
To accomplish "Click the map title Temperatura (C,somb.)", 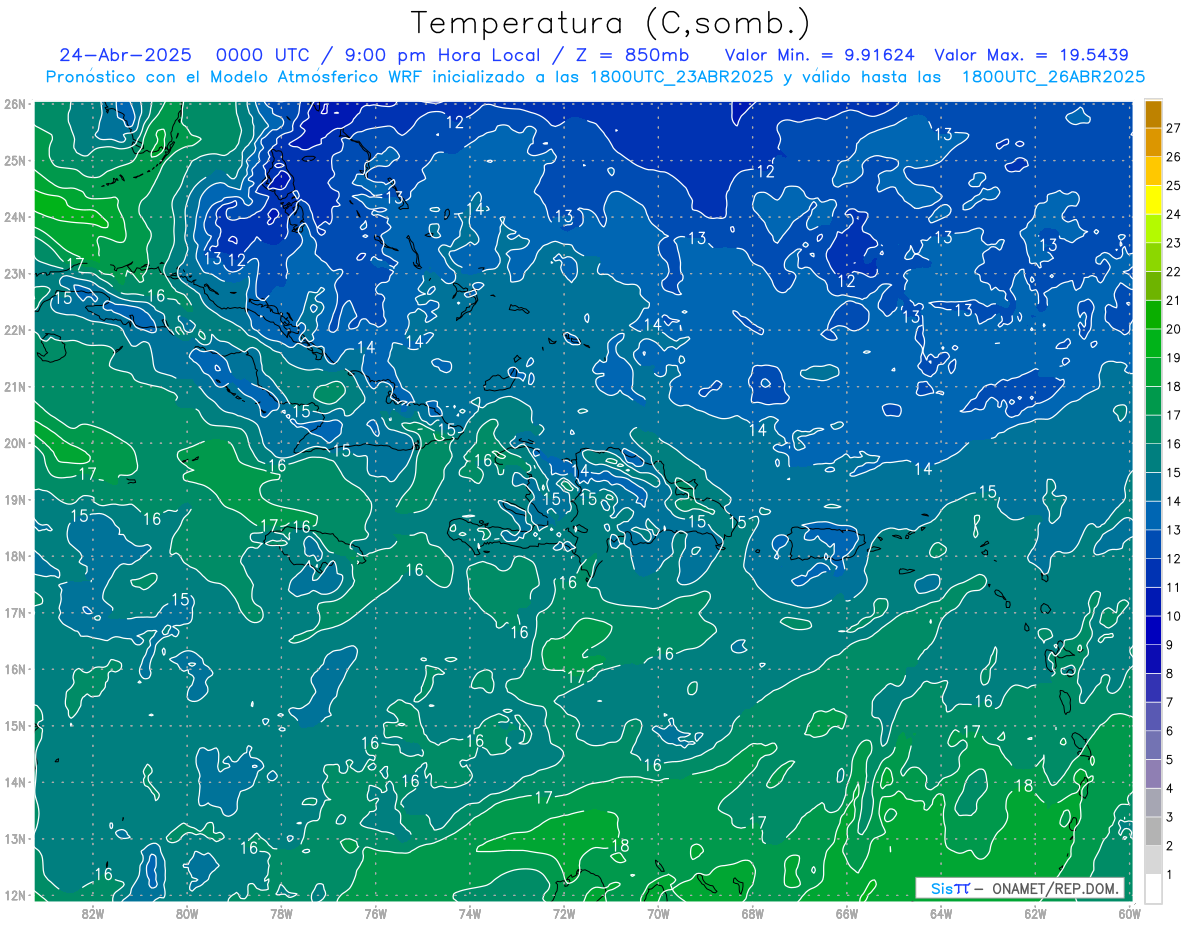I will [610, 23].
